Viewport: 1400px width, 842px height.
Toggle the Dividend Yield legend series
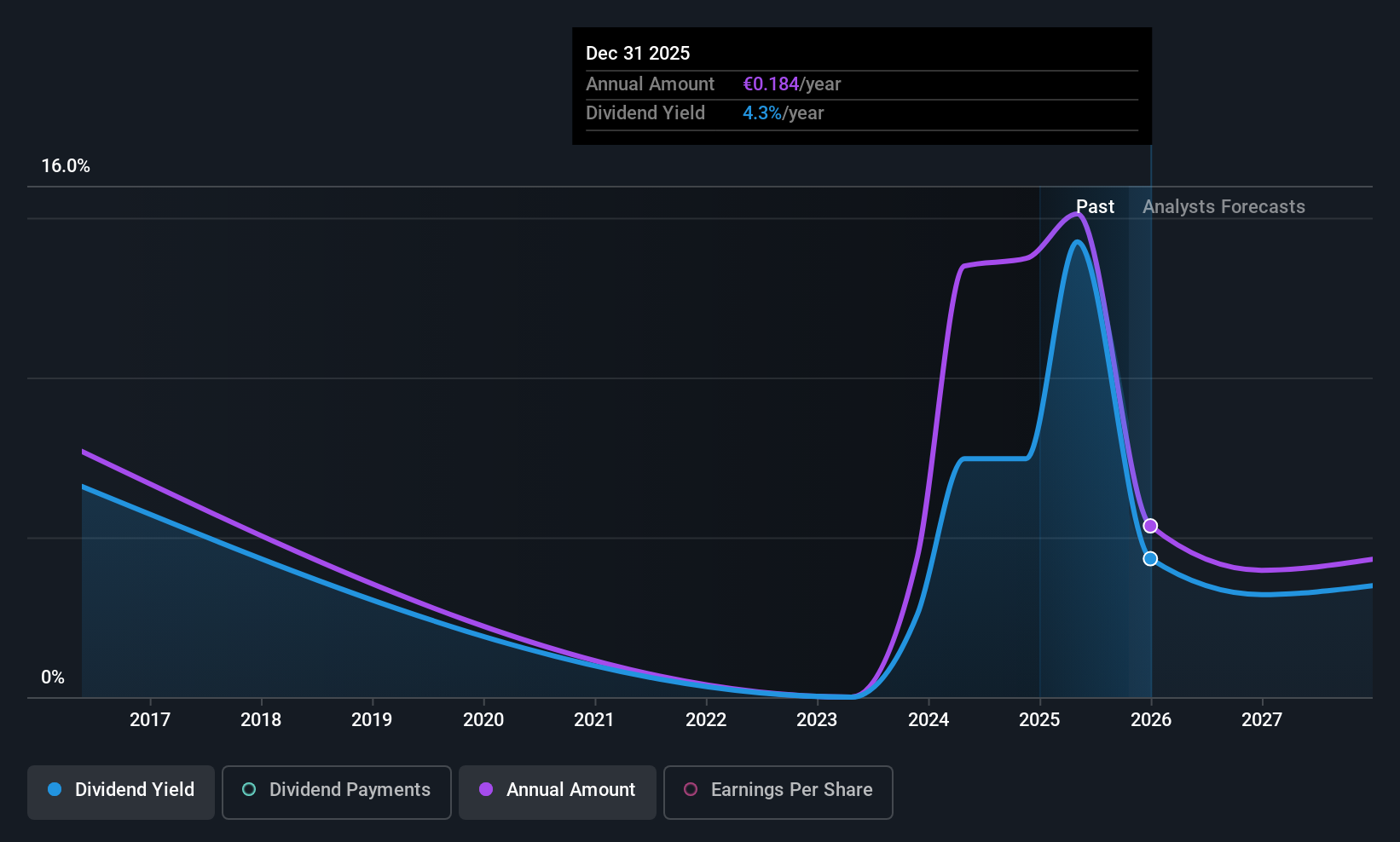(x=121, y=792)
